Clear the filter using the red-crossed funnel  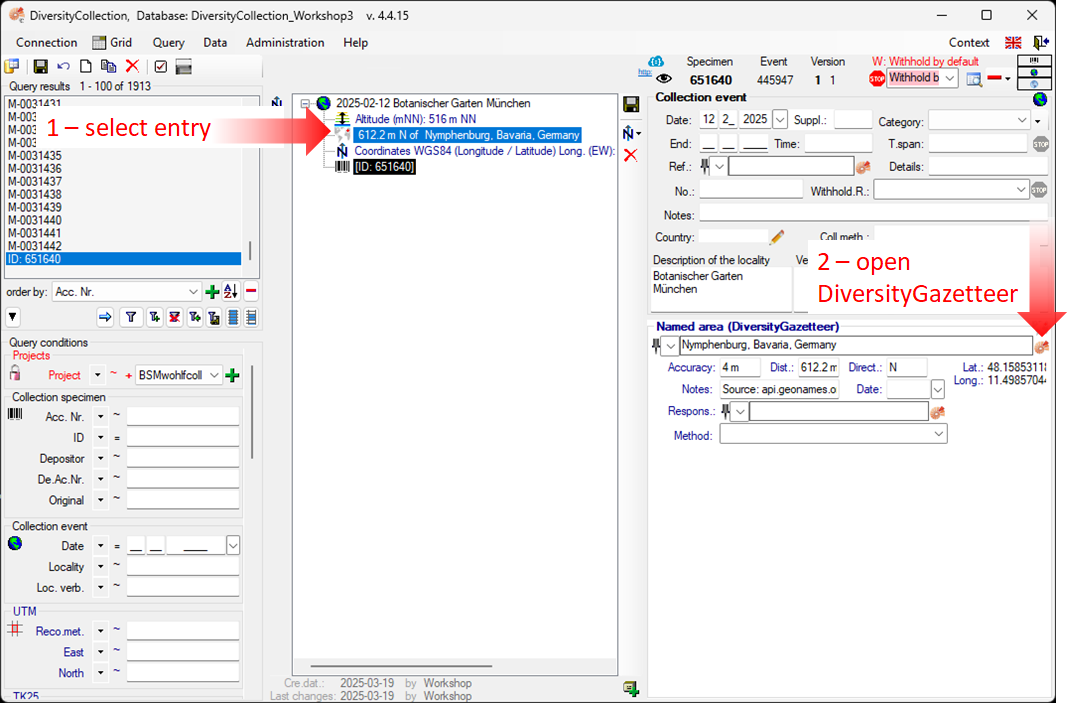(x=175, y=317)
